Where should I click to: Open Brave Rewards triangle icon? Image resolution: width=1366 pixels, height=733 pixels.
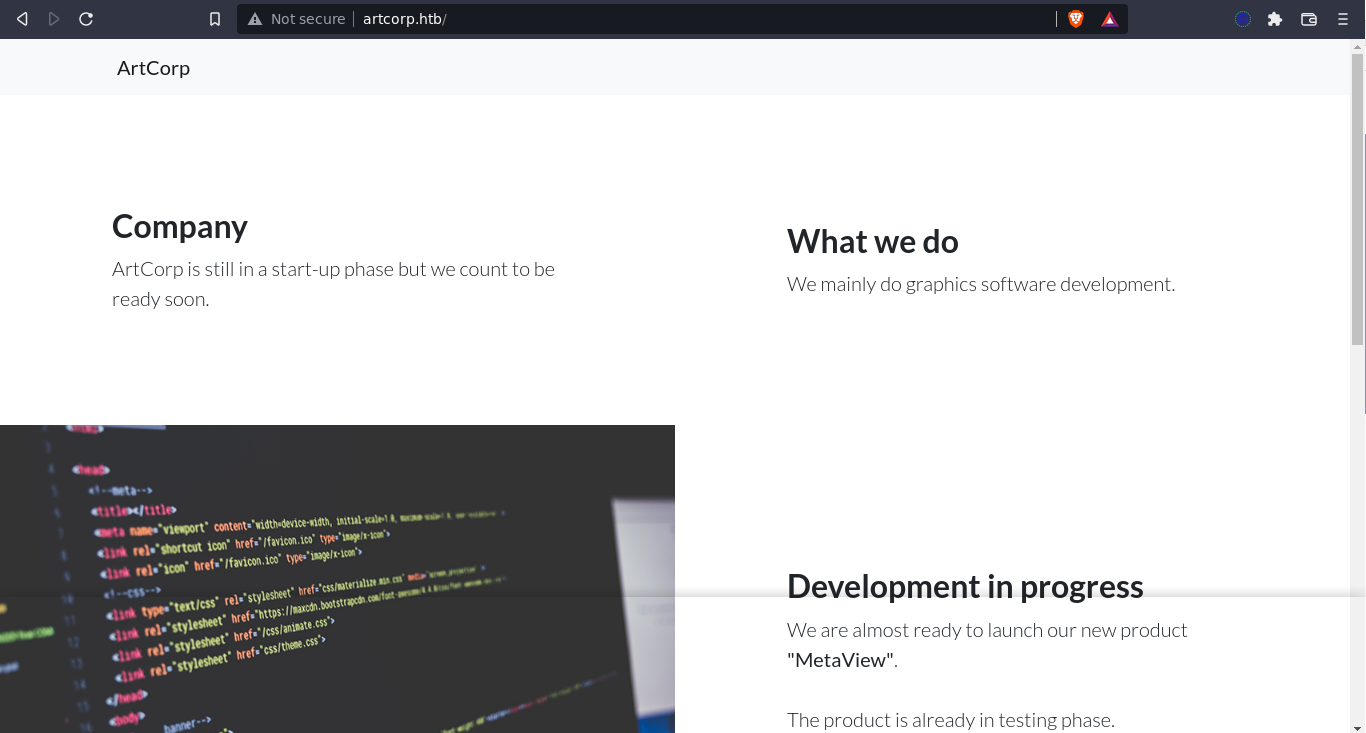click(x=1109, y=19)
